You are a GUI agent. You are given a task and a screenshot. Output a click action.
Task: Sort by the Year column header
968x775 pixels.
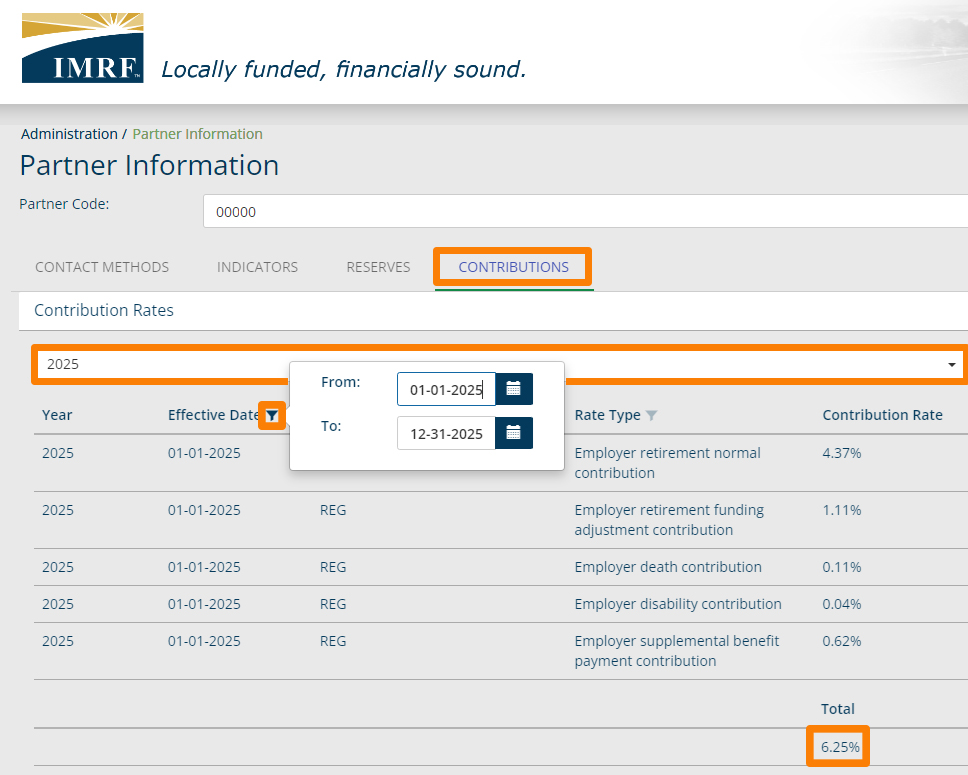57,415
